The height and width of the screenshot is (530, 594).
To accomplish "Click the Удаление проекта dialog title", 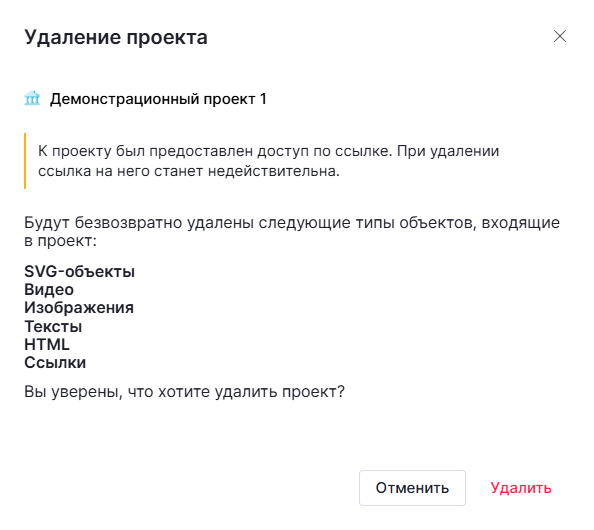I will coord(116,38).
